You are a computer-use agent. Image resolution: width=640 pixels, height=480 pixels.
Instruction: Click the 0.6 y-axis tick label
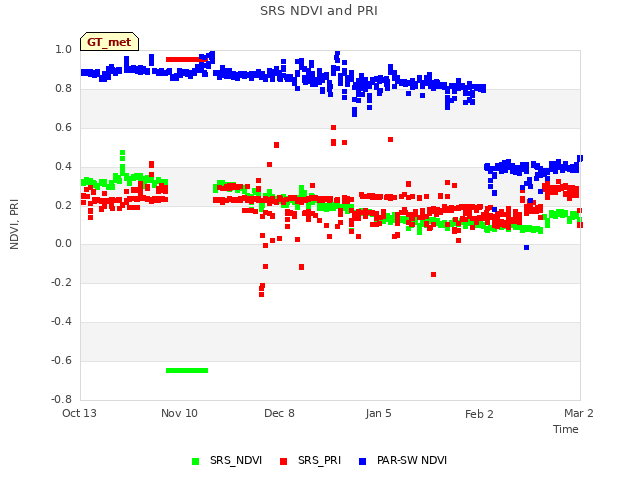coord(64,128)
